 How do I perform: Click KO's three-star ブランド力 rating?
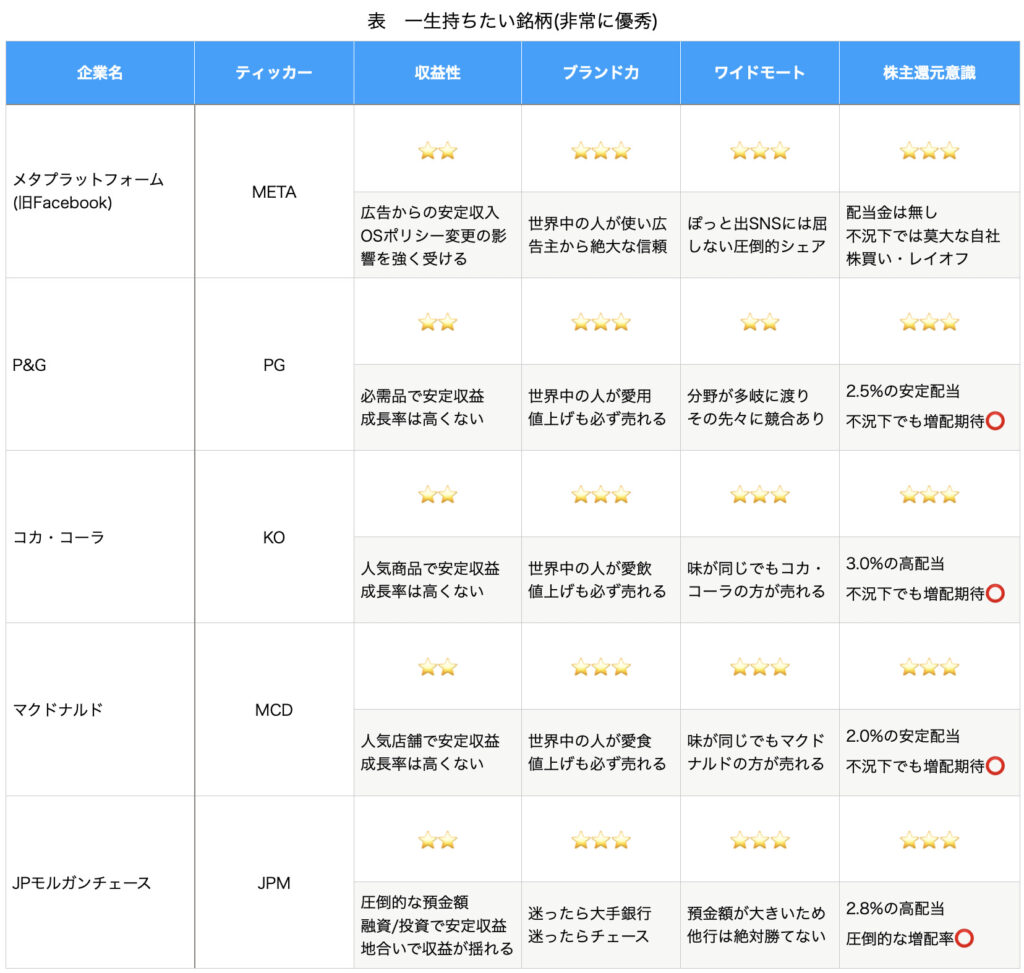click(x=601, y=494)
